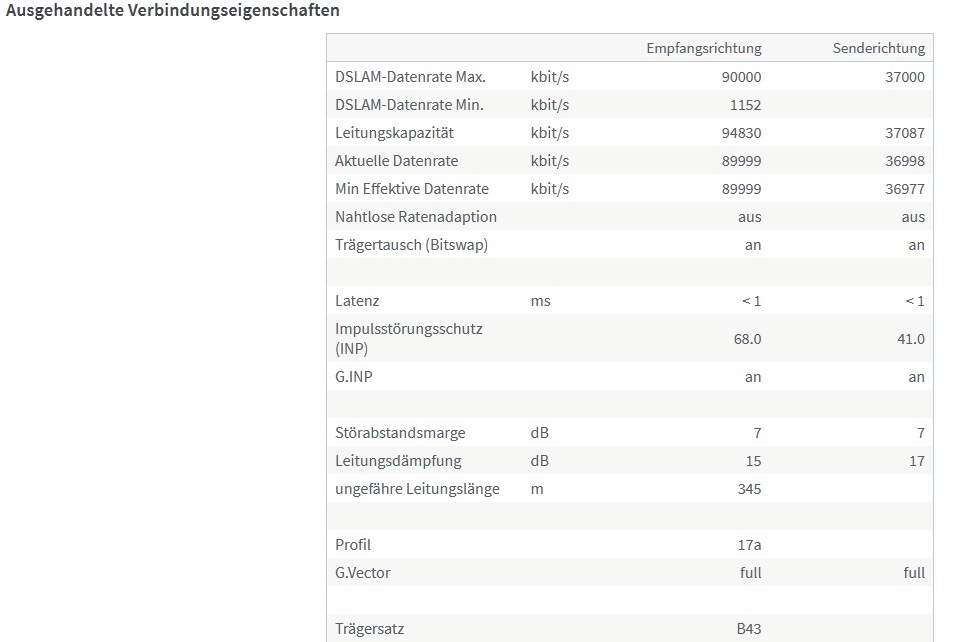Viewport: 965px width, 642px height.
Task: Select the DSLAM-Datenrate Min. value 1152
Action: pyautogui.click(x=745, y=105)
